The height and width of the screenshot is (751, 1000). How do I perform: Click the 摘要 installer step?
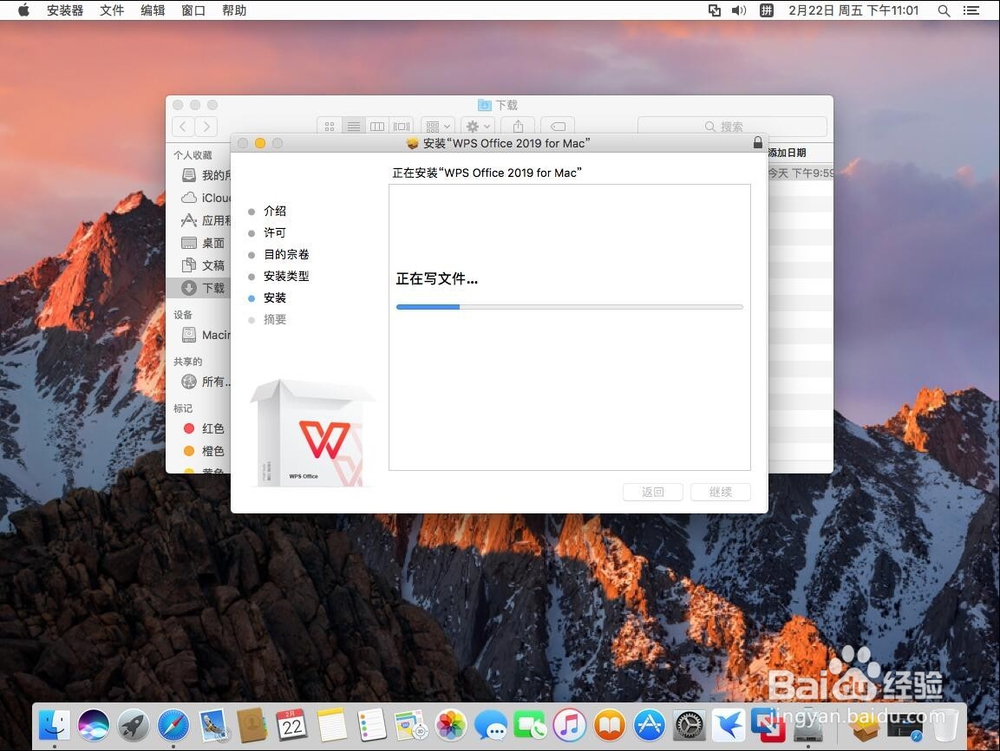click(275, 319)
